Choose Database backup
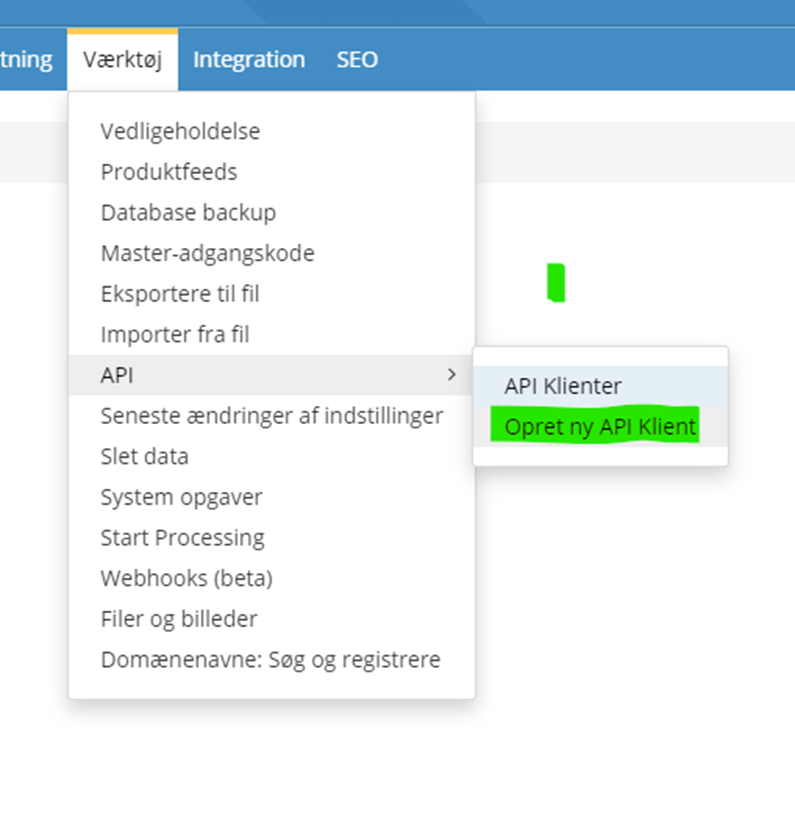Screen dimensions: 795x819 pyautogui.click(x=188, y=213)
